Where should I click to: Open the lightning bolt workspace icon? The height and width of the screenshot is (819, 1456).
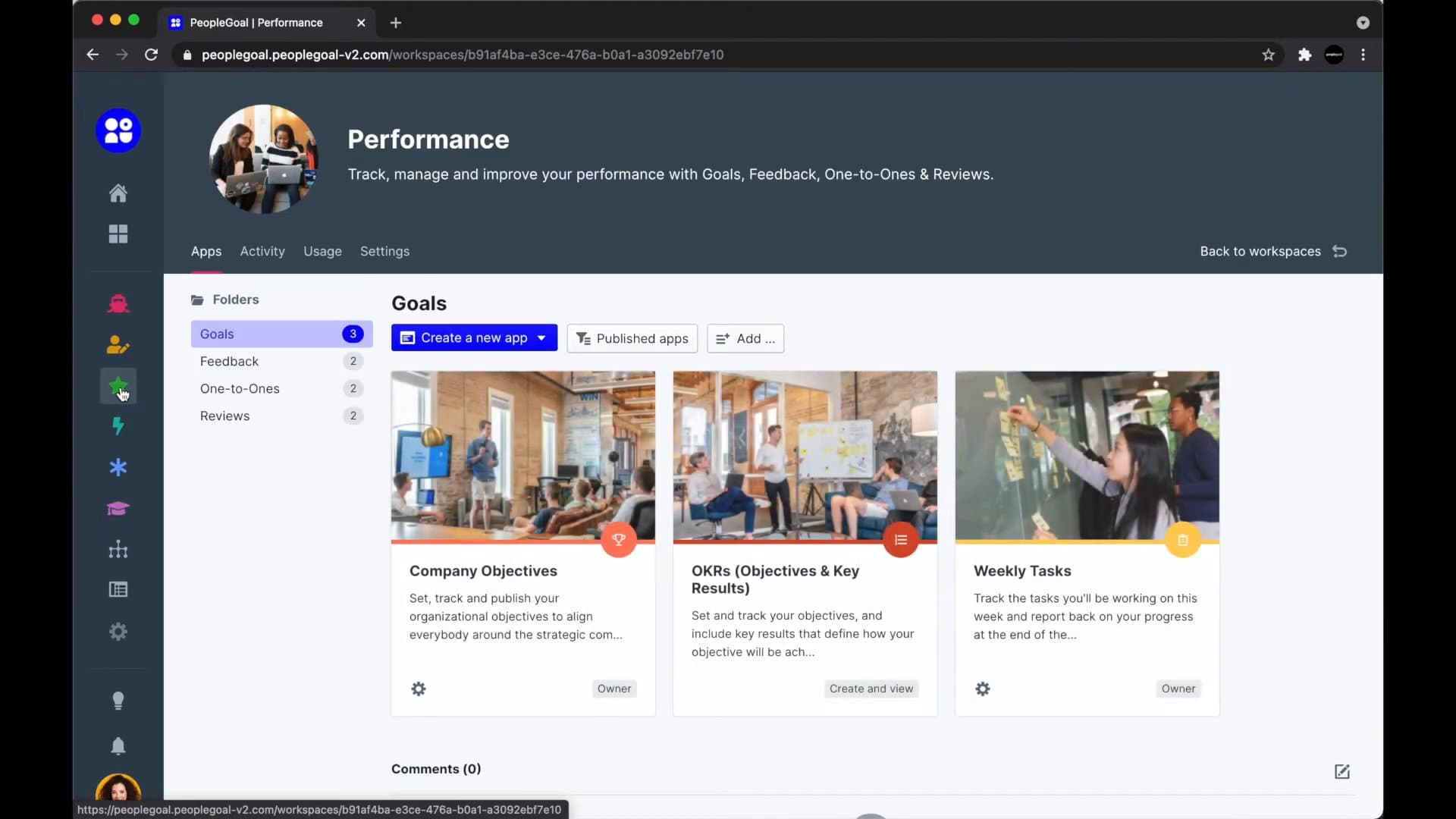pos(118,426)
